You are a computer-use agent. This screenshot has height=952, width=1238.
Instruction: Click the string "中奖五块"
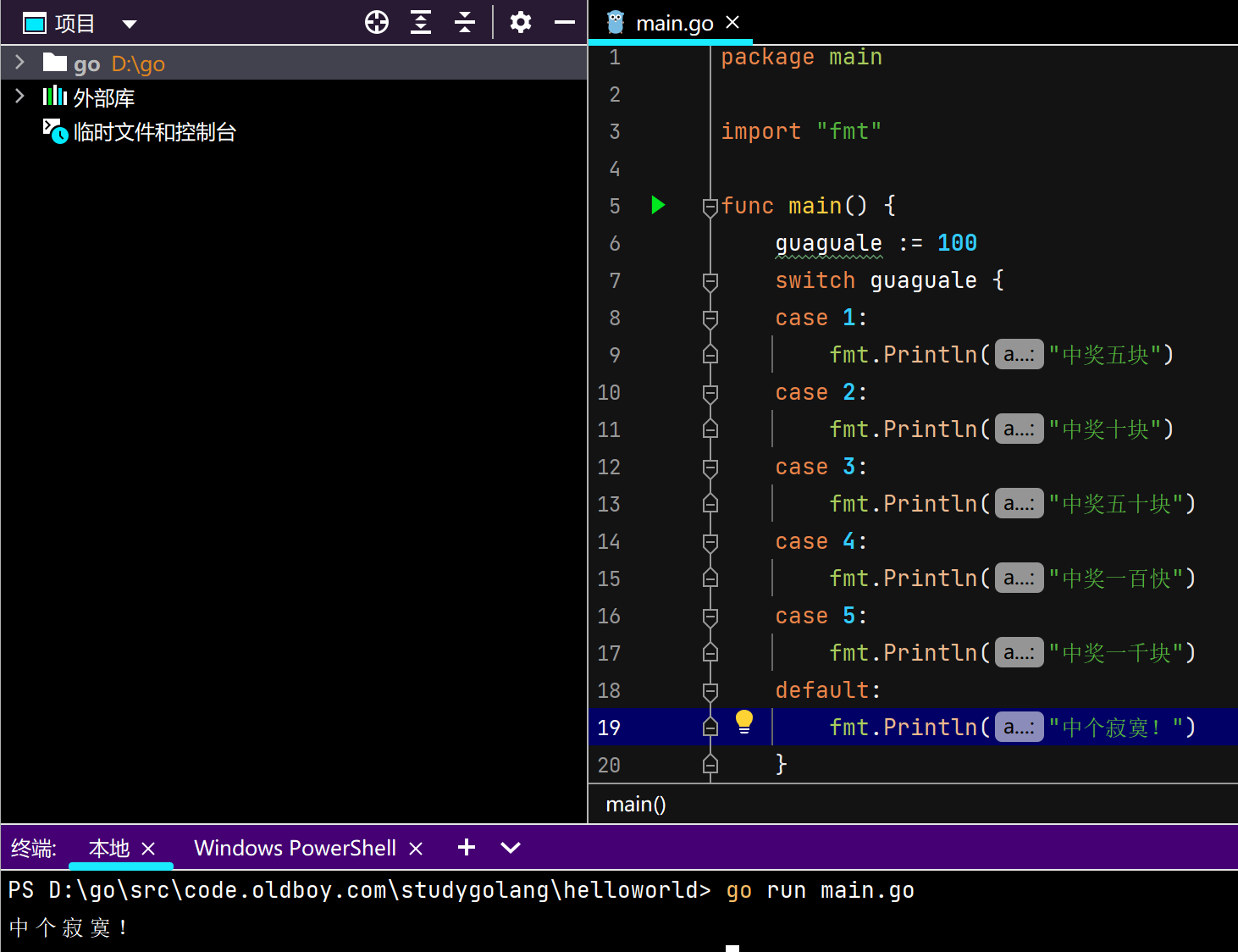tap(1105, 355)
